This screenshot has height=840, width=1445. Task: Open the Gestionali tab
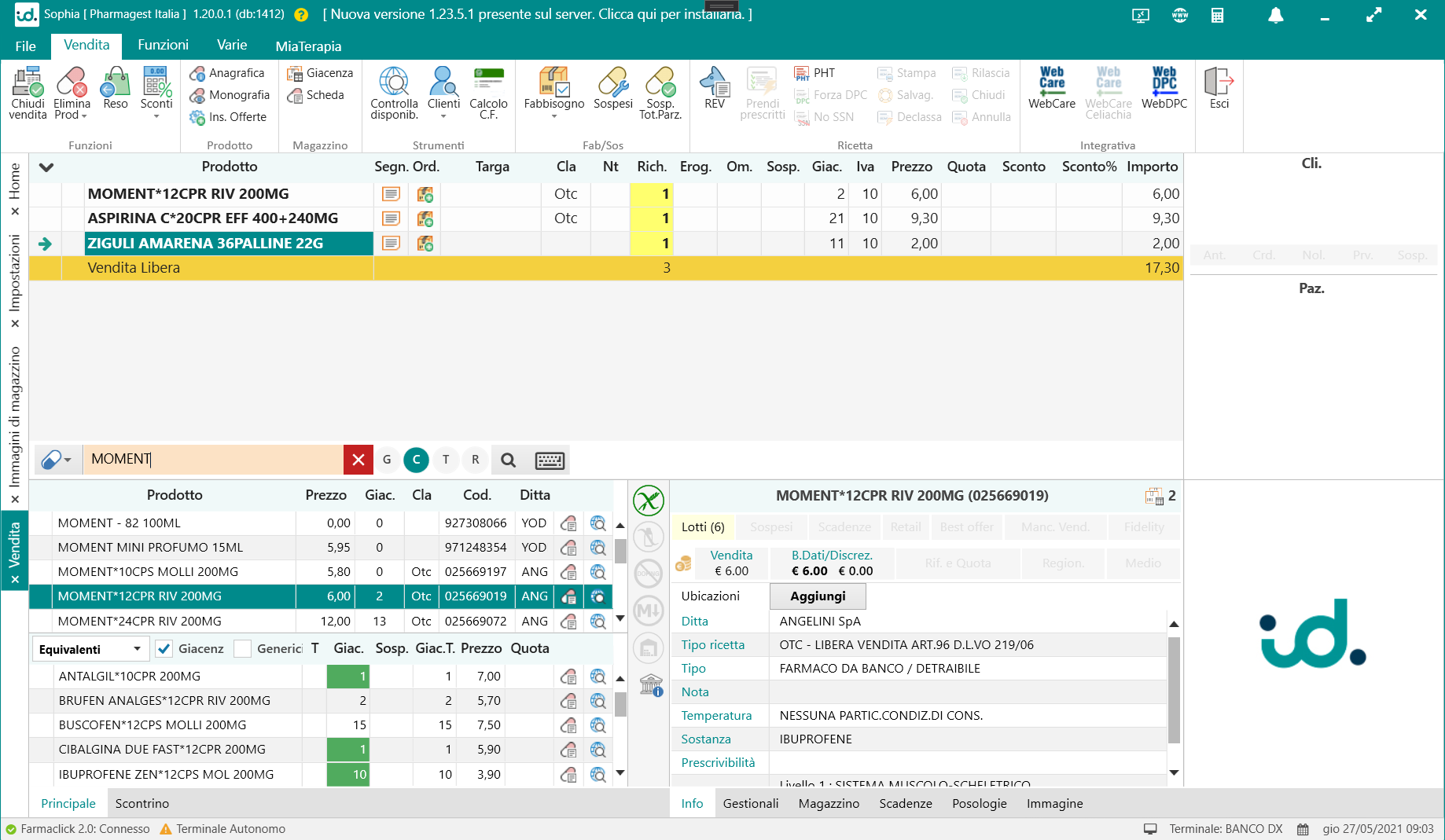click(x=750, y=804)
